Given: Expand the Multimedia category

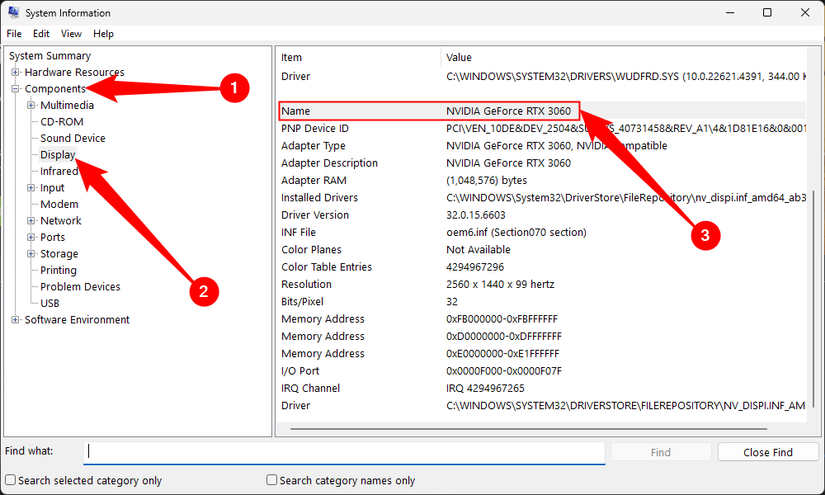Looking at the screenshot, I should tap(31, 105).
